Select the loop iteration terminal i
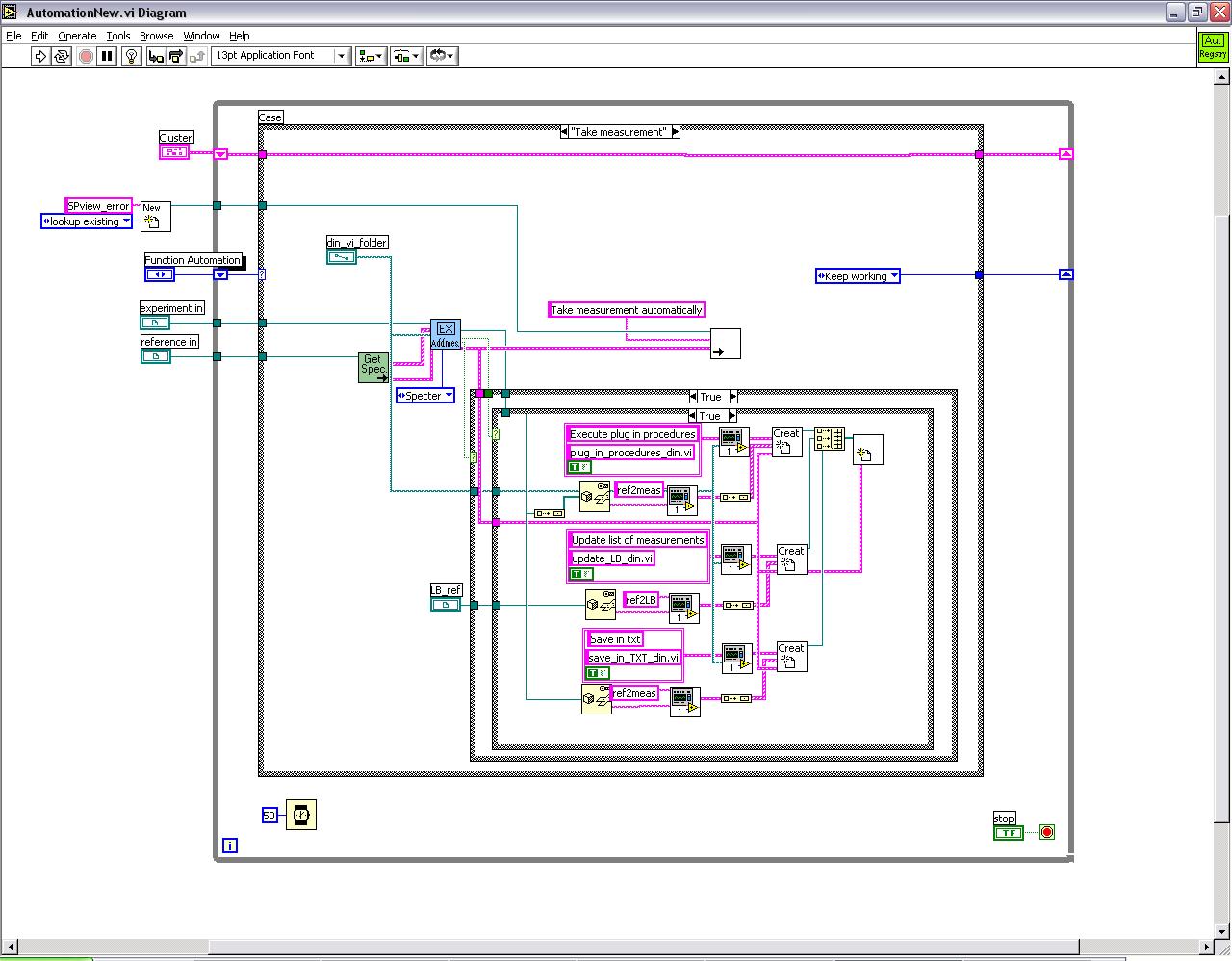The width and height of the screenshot is (1232, 961). coord(230,845)
